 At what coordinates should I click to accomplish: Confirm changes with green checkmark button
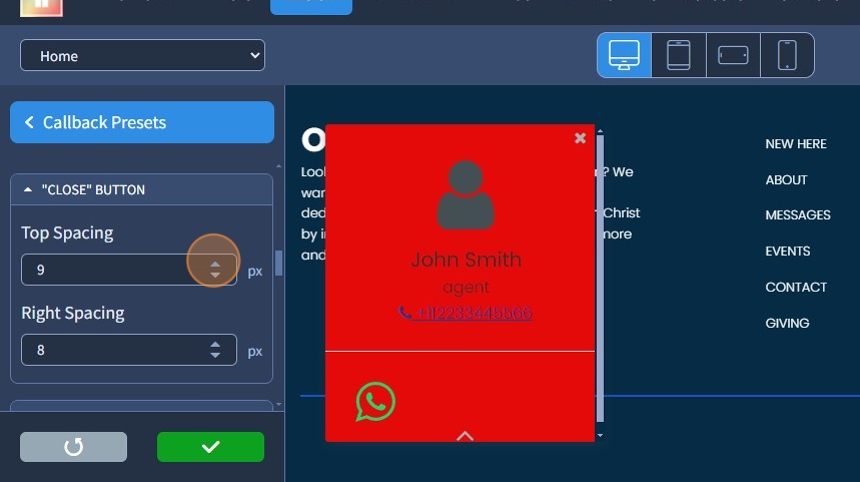[211, 447]
